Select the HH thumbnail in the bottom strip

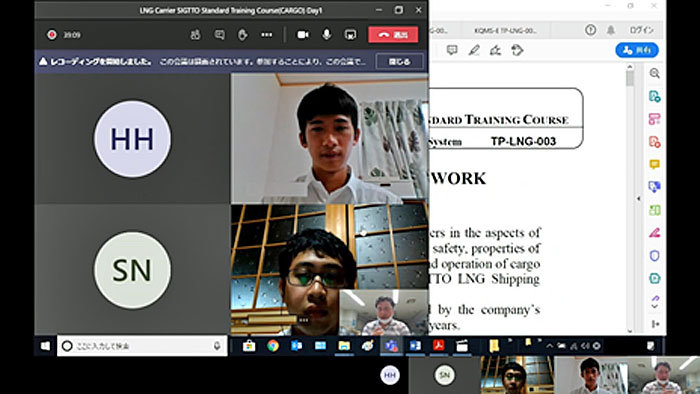(390, 375)
